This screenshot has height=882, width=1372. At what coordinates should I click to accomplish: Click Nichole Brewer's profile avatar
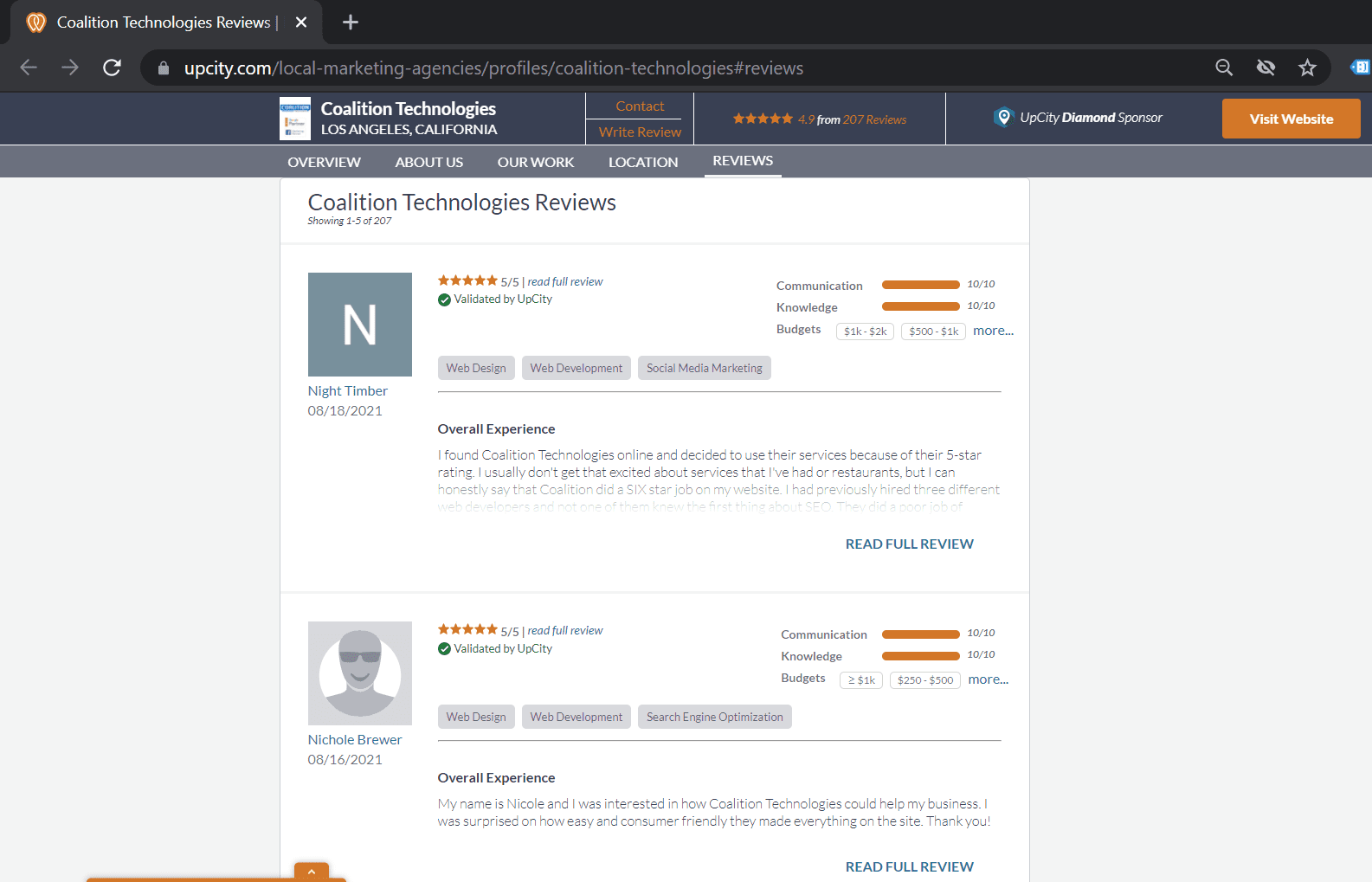tap(360, 673)
